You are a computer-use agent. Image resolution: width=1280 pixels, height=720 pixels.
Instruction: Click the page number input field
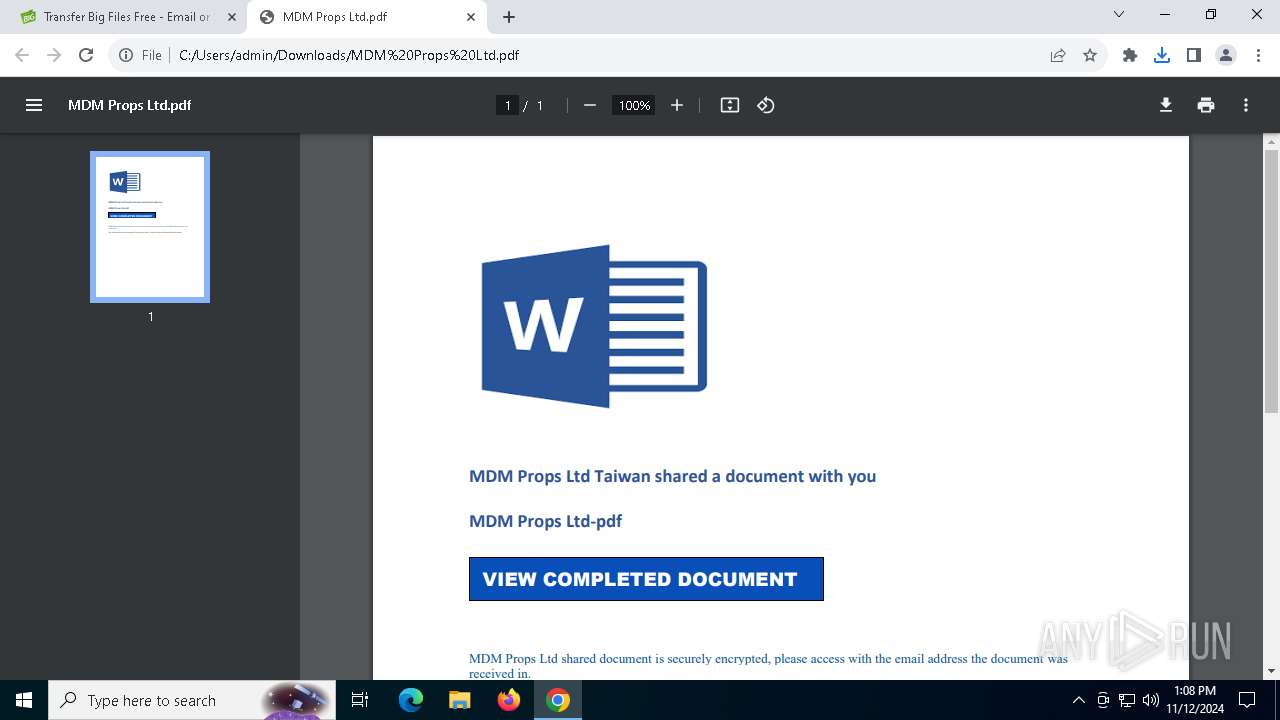508,105
